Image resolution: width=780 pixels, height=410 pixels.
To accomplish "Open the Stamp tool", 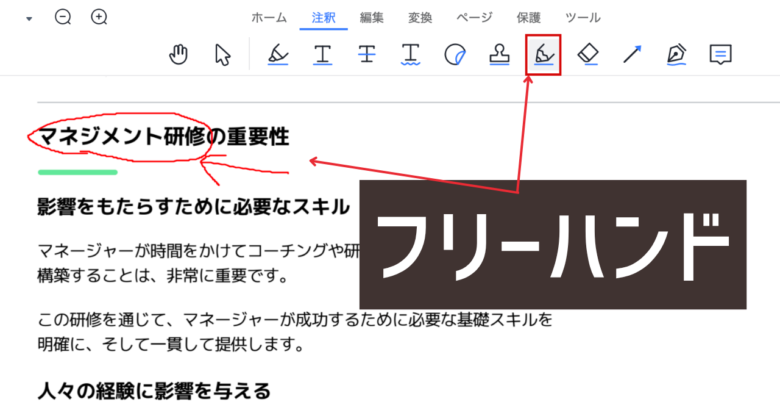I will pyautogui.click(x=498, y=54).
